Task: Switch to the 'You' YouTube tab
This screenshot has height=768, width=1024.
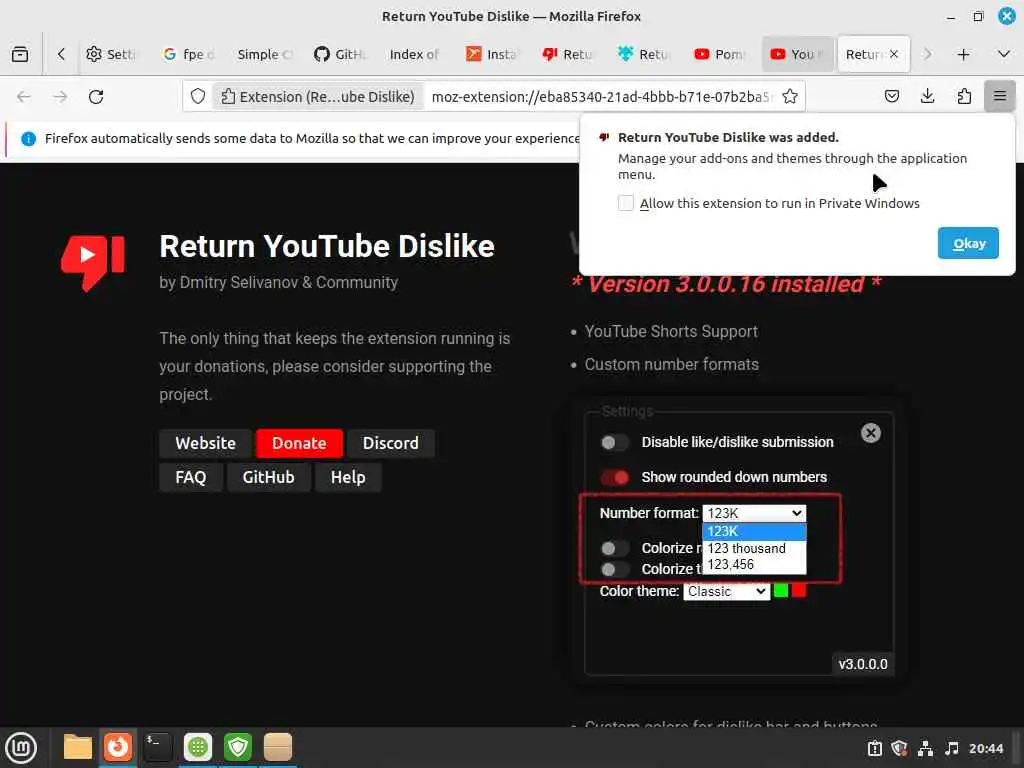Action: pos(795,54)
